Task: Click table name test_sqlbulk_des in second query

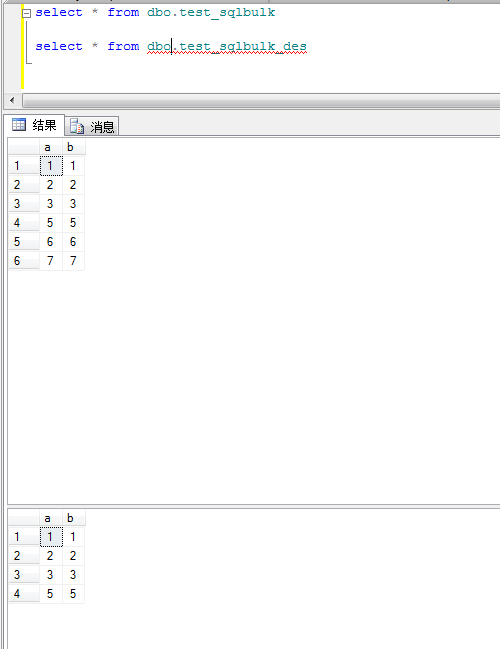Action: tap(243, 46)
